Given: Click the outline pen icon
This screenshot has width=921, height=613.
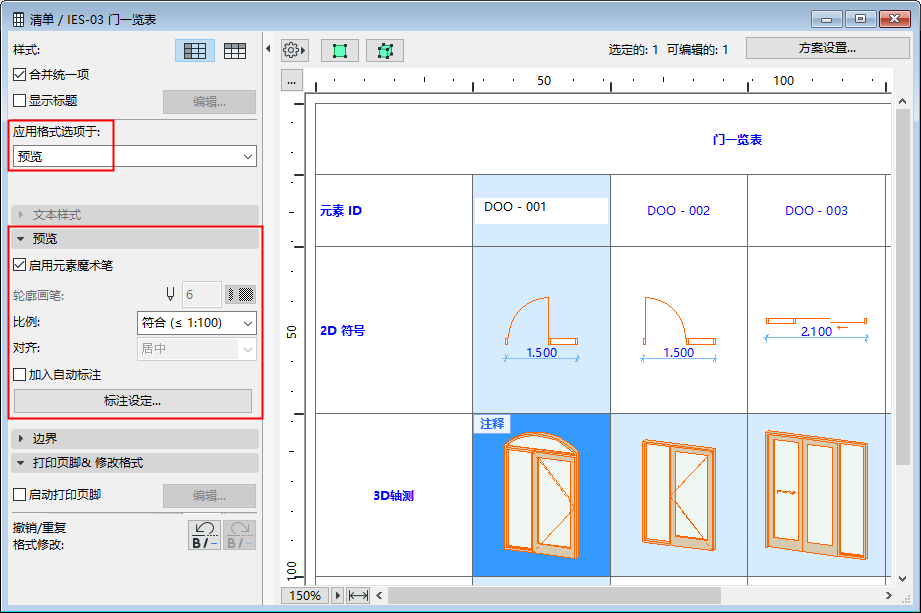Looking at the screenshot, I should pos(170,294).
